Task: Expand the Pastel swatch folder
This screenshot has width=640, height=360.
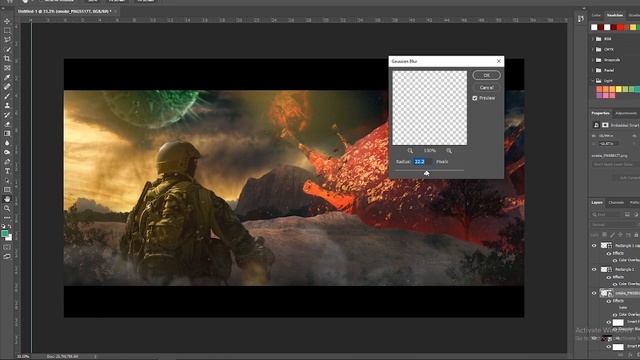Action: (x=593, y=70)
